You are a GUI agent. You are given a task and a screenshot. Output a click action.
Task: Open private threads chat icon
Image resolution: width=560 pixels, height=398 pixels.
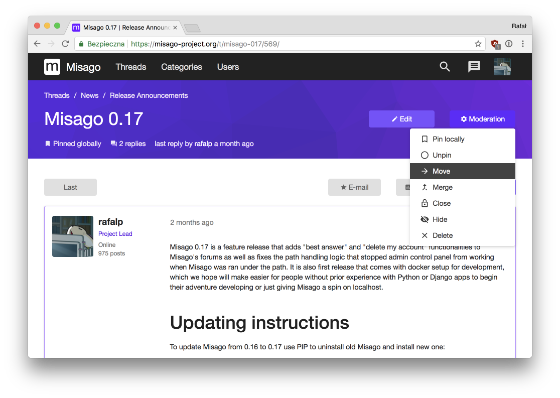(474, 66)
